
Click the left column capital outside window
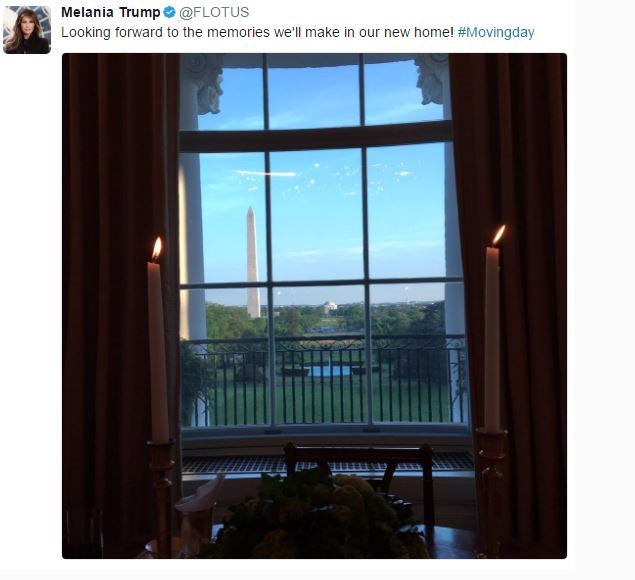click(207, 83)
